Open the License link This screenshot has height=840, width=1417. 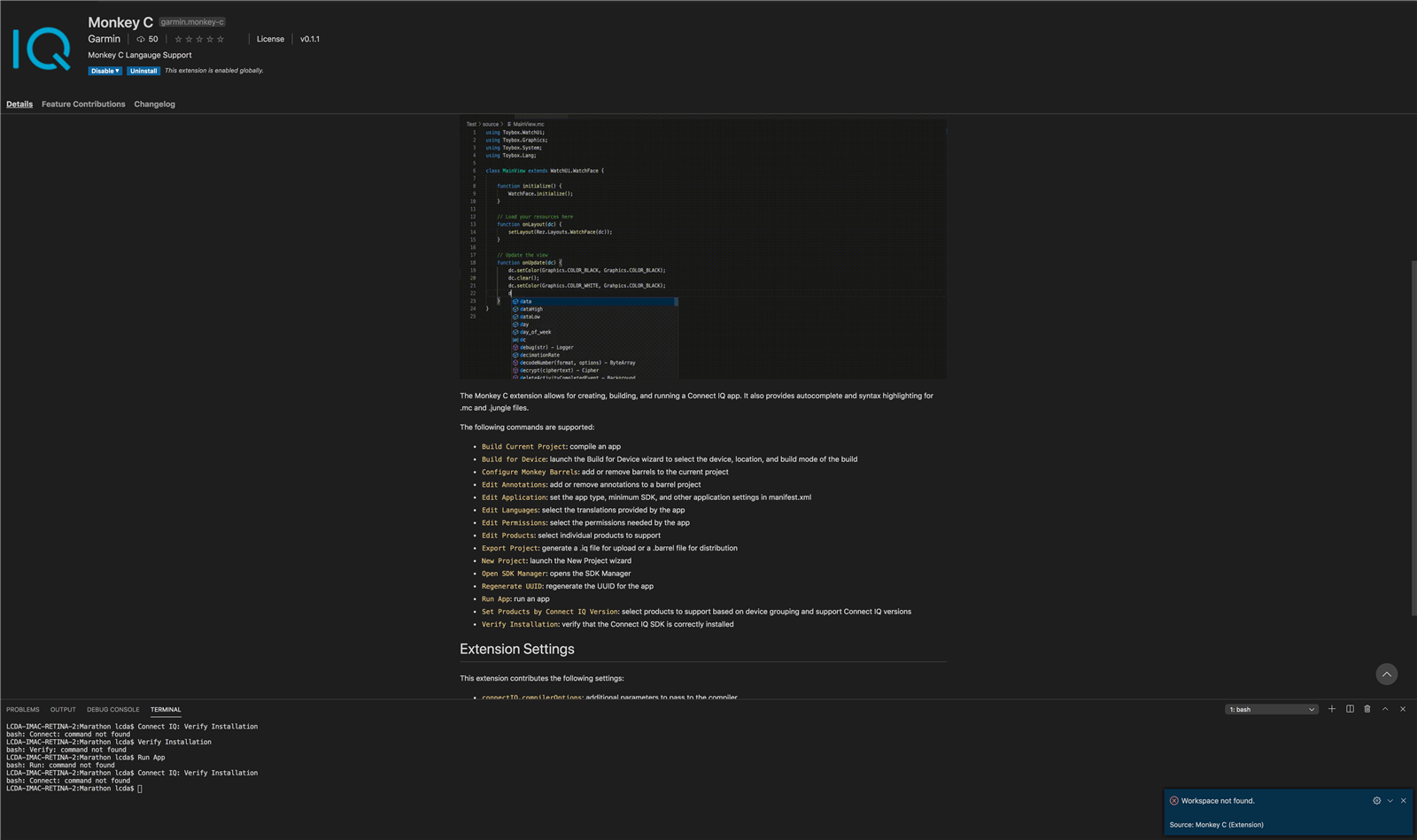270,39
